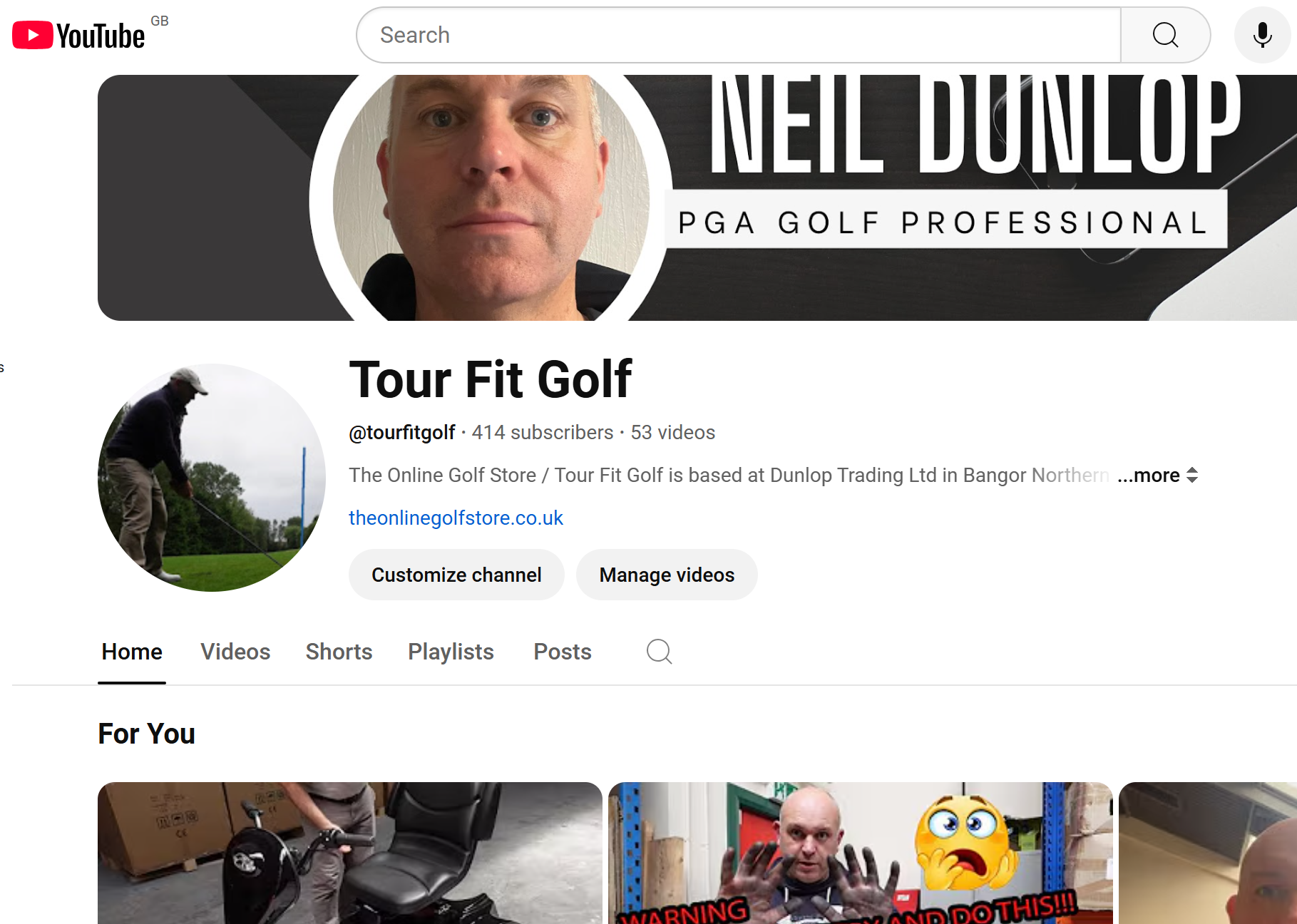Select the Home tab
Image resolution: width=1297 pixels, height=924 pixels.
pos(132,652)
